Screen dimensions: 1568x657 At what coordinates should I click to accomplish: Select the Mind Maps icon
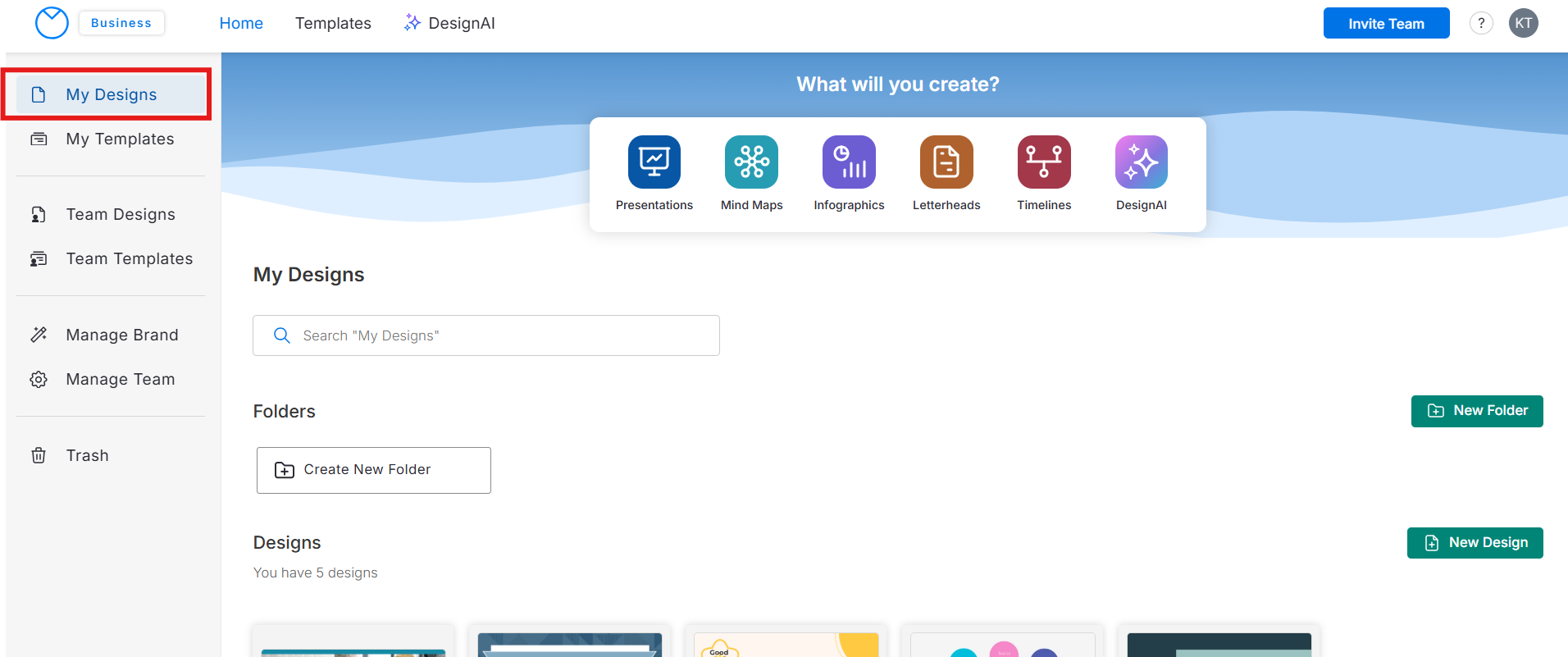tap(751, 162)
